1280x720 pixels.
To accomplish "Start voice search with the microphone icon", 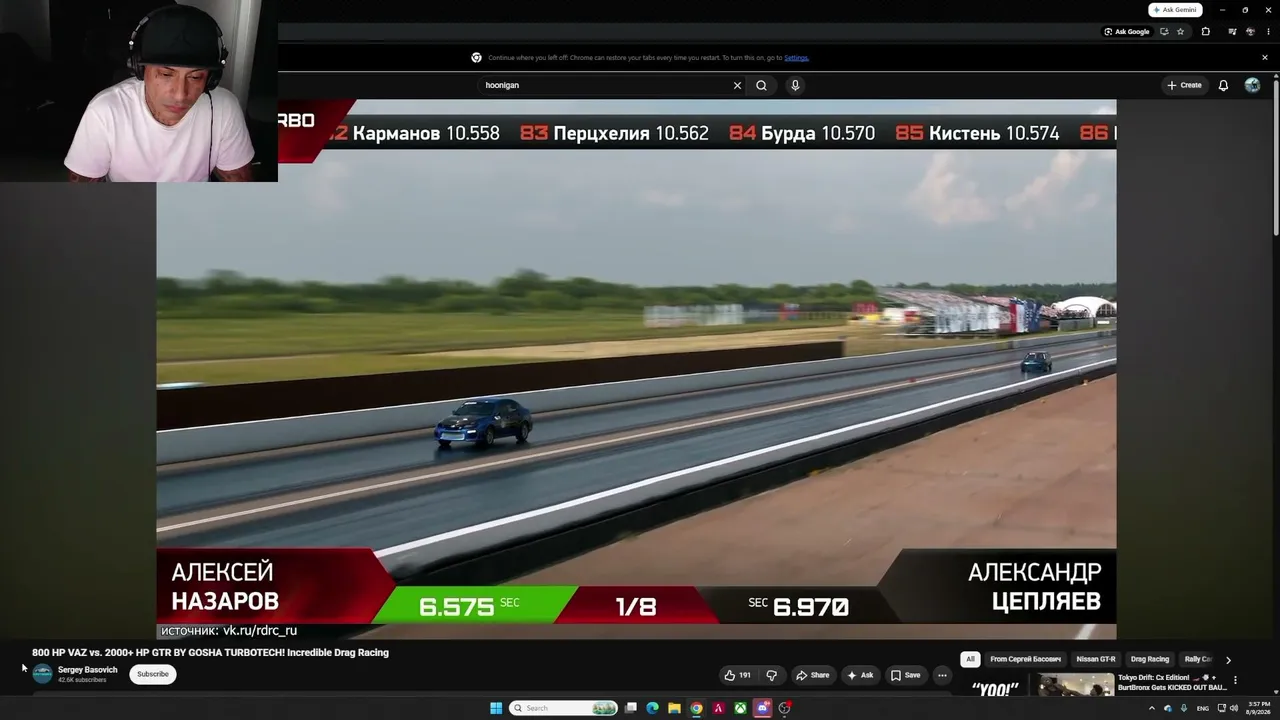I will pyautogui.click(x=795, y=86).
